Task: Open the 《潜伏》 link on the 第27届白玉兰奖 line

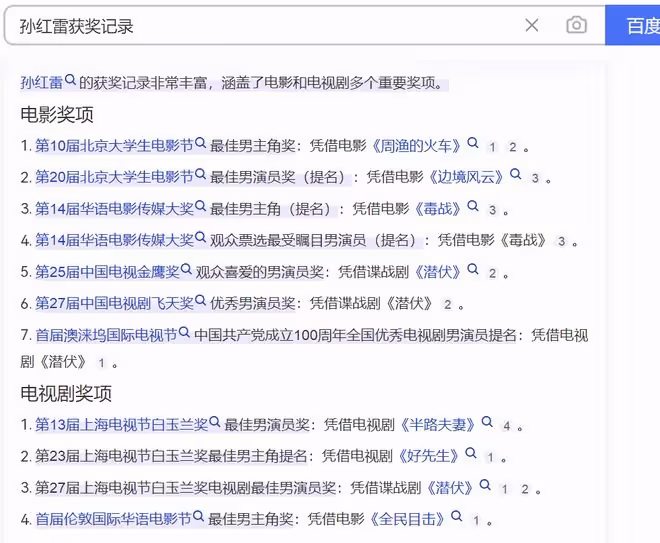Action: (x=450, y=488)
